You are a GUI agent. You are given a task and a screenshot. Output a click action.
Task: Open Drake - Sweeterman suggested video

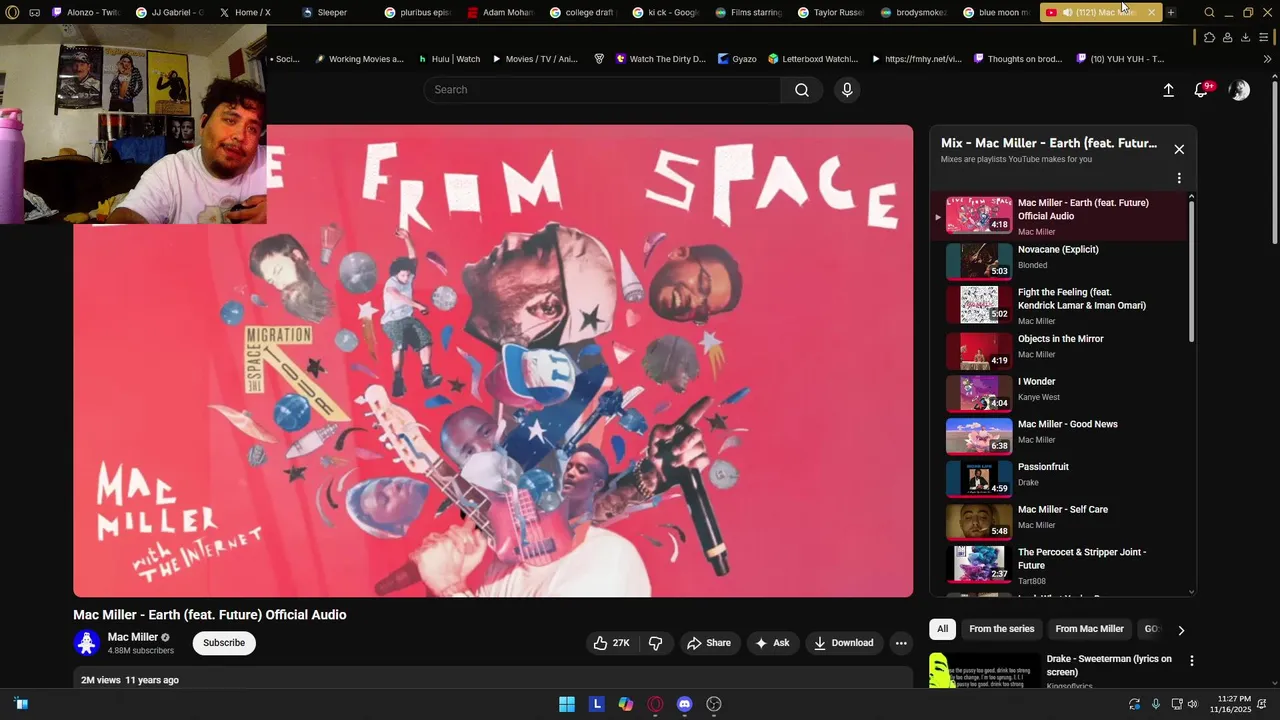[x=1109, y=665]
